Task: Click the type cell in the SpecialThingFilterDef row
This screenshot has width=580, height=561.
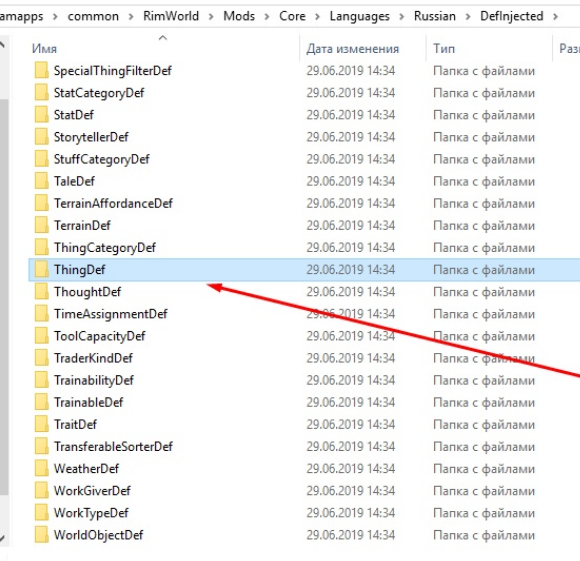Action: coord(484,71)
